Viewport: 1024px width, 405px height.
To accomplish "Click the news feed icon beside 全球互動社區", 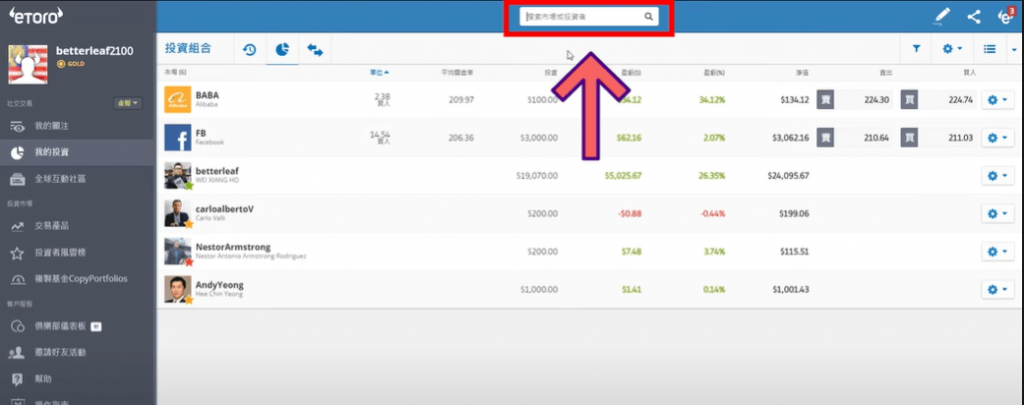I will (18, 179).
